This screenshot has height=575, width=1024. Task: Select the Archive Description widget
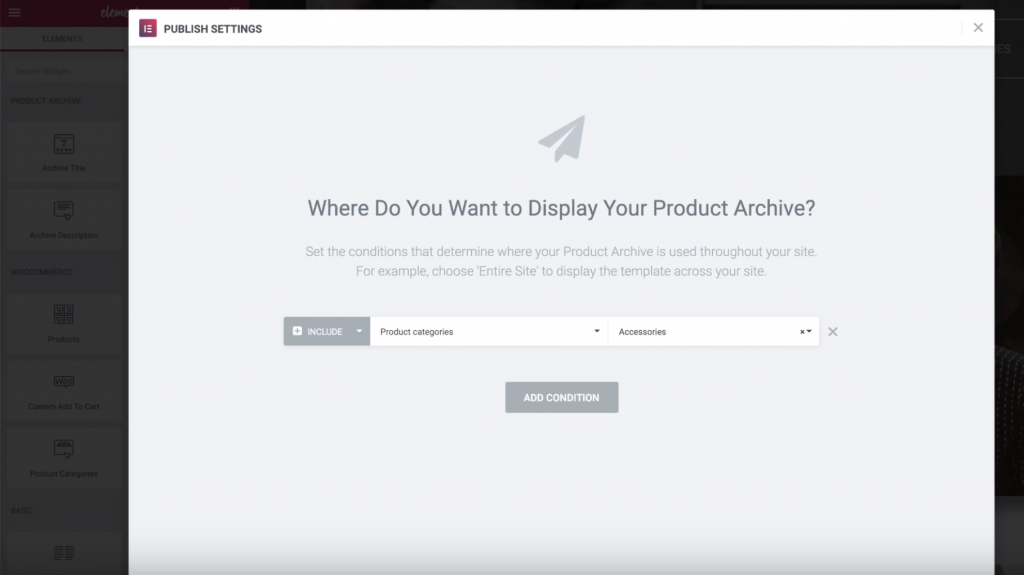click(63, 220)
